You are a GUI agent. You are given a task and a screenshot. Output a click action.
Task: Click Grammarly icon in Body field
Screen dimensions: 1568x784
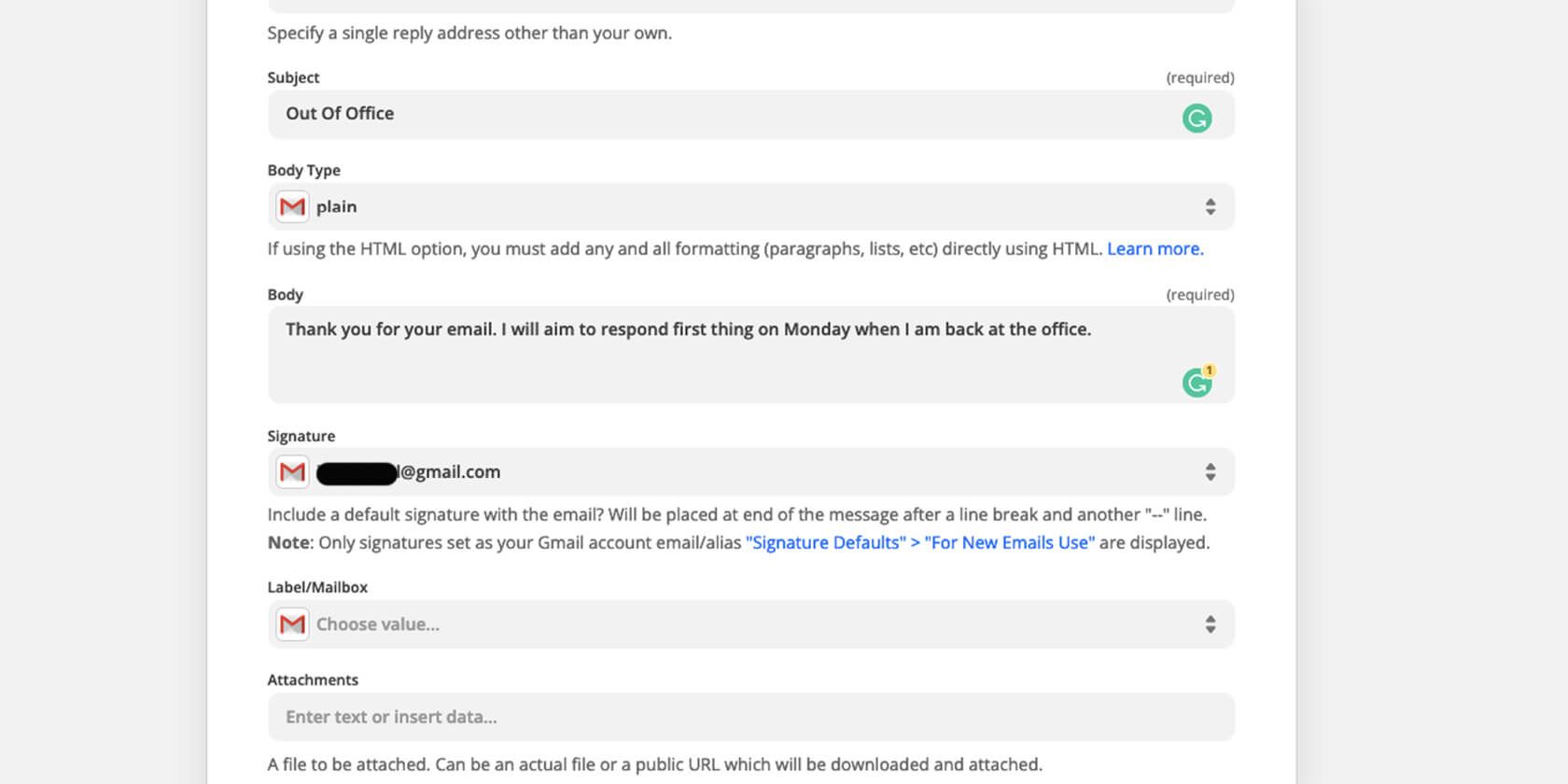[x=1196, y=383]
